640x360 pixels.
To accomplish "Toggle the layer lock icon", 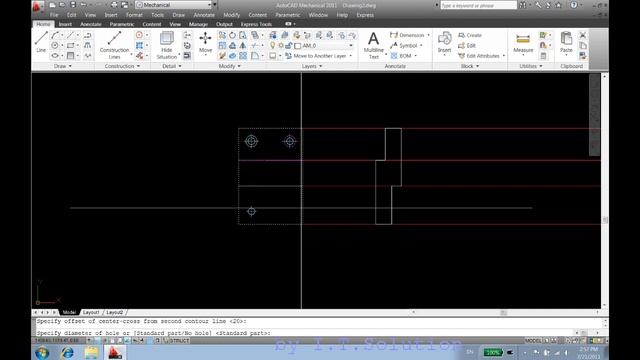I will (289, 45).
